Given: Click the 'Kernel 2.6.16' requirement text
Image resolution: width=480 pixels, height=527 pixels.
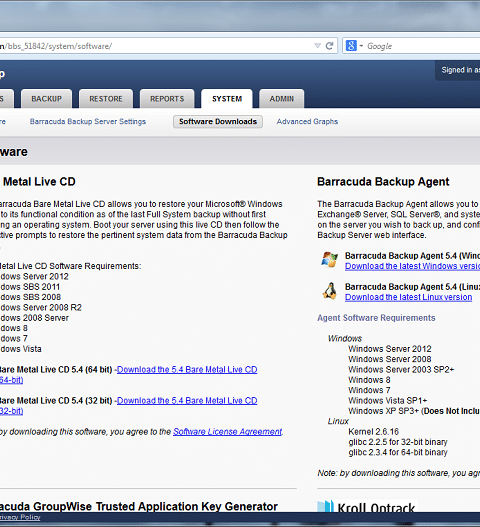Looking at the screenshot, I should (373, 432).
